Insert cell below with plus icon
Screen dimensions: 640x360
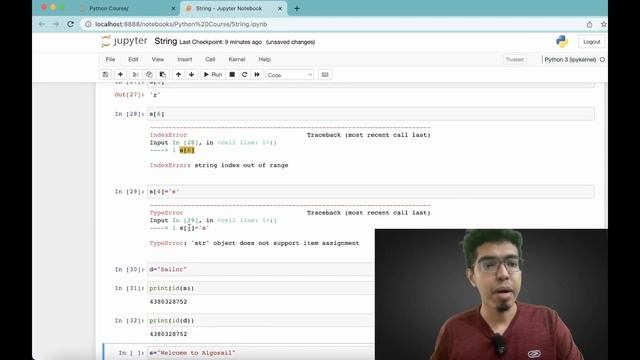pos(120,75)
